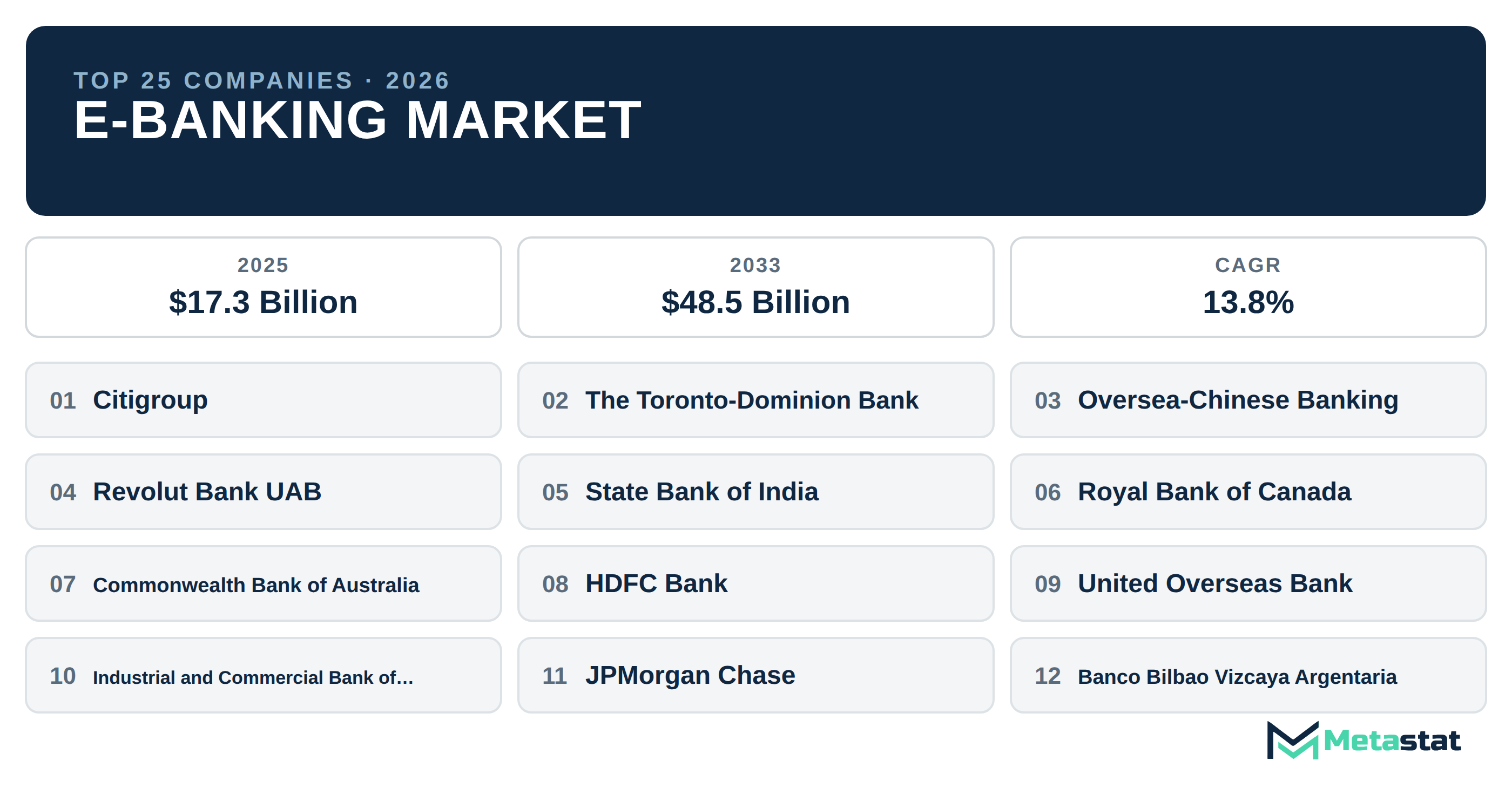Select Commonwealth Bank of Australia entry
1512x788 pixels.
pos(263,583)
